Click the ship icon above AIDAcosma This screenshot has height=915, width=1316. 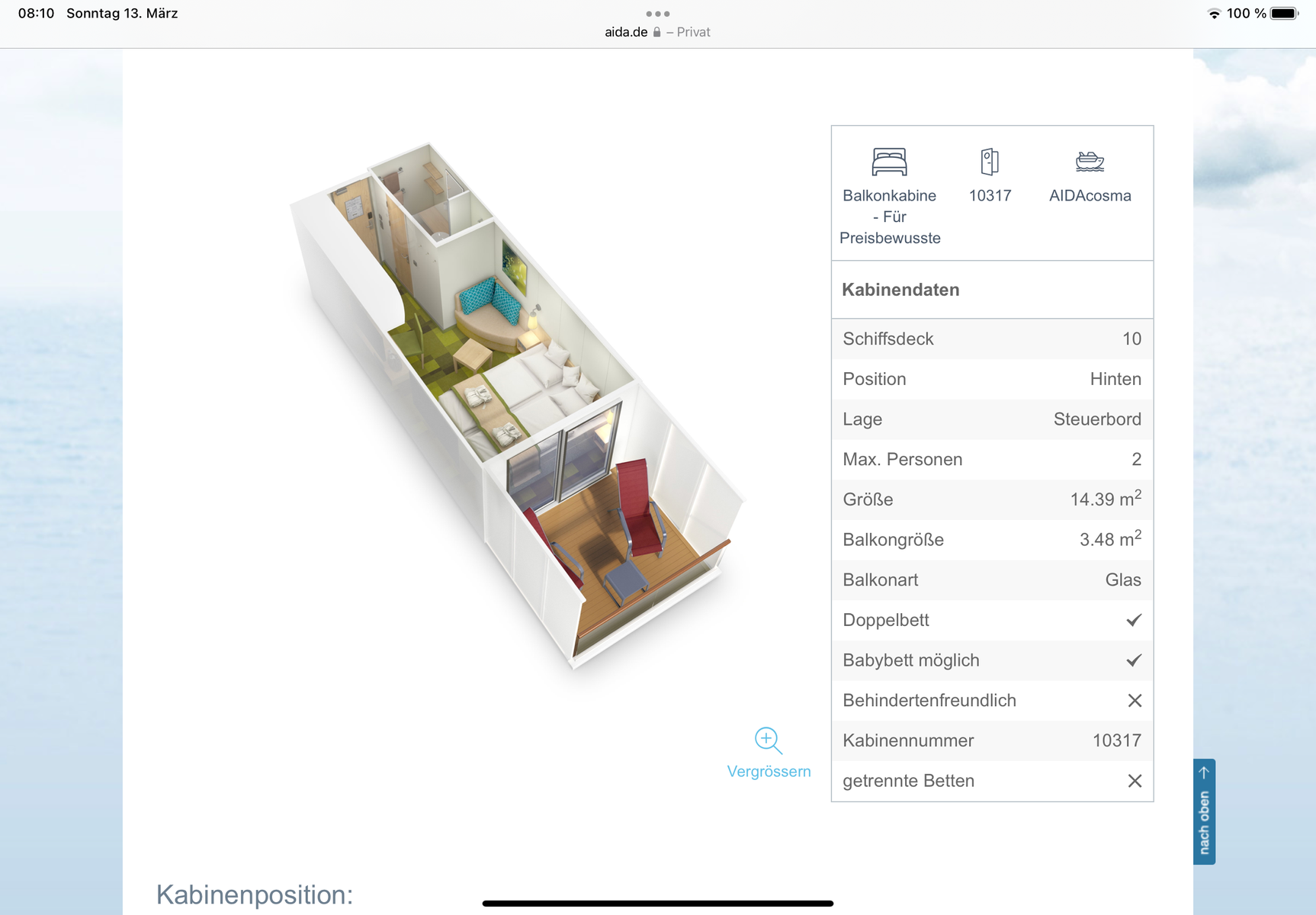point(1090,162)
